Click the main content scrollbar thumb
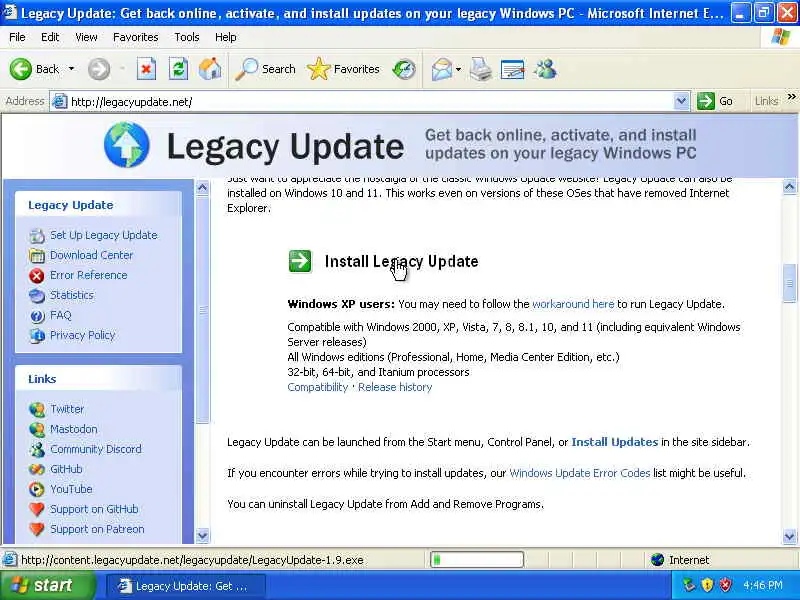 [789, 283]
